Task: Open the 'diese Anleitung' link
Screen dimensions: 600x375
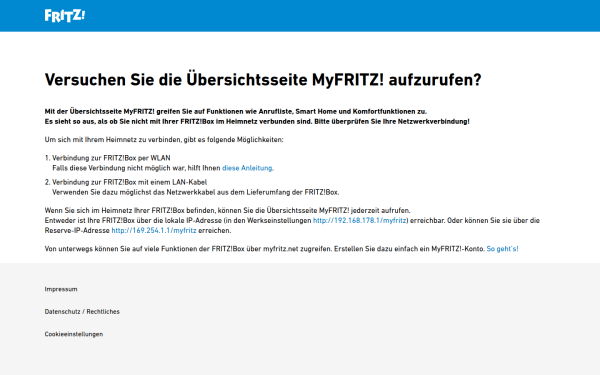Action: [x=248, y=168]
